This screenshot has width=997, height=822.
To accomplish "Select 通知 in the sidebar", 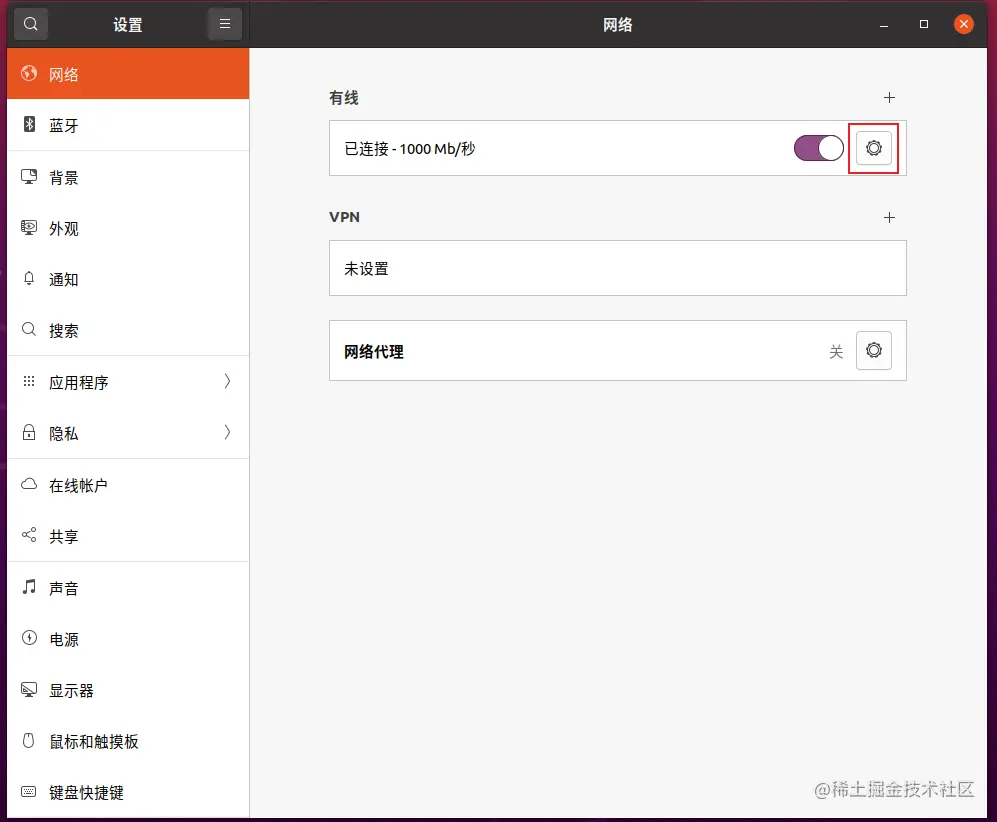I will pyautogui.click(x=128, y=280).
